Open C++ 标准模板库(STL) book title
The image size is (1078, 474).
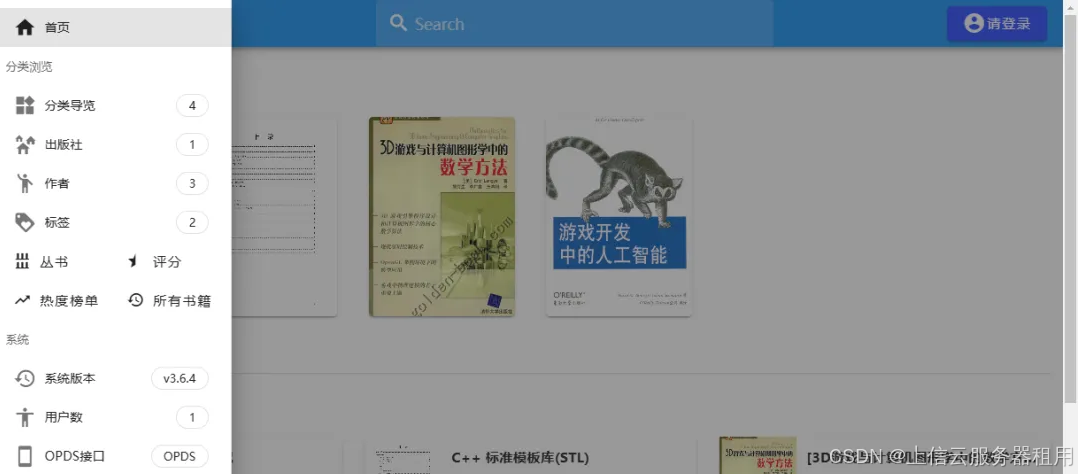click(520, 458)
